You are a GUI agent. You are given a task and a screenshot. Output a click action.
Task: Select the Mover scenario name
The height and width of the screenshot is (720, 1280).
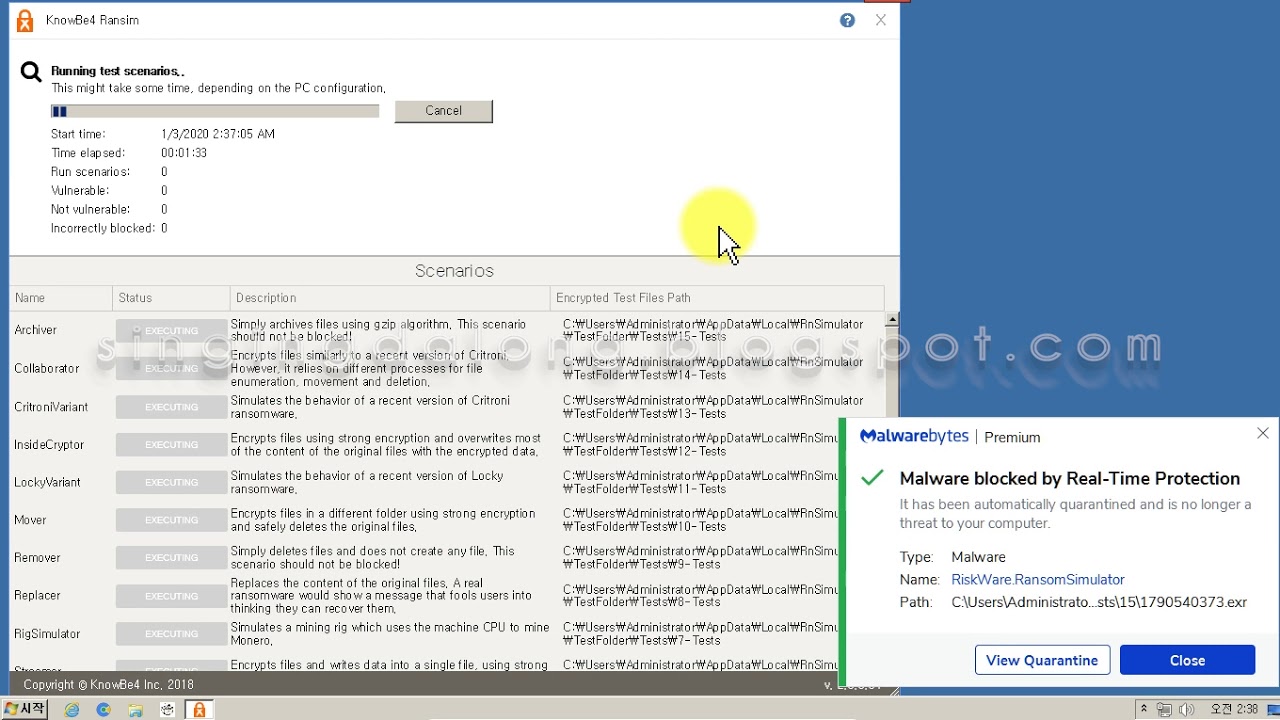pyautogui.click(x=30, y=520)
